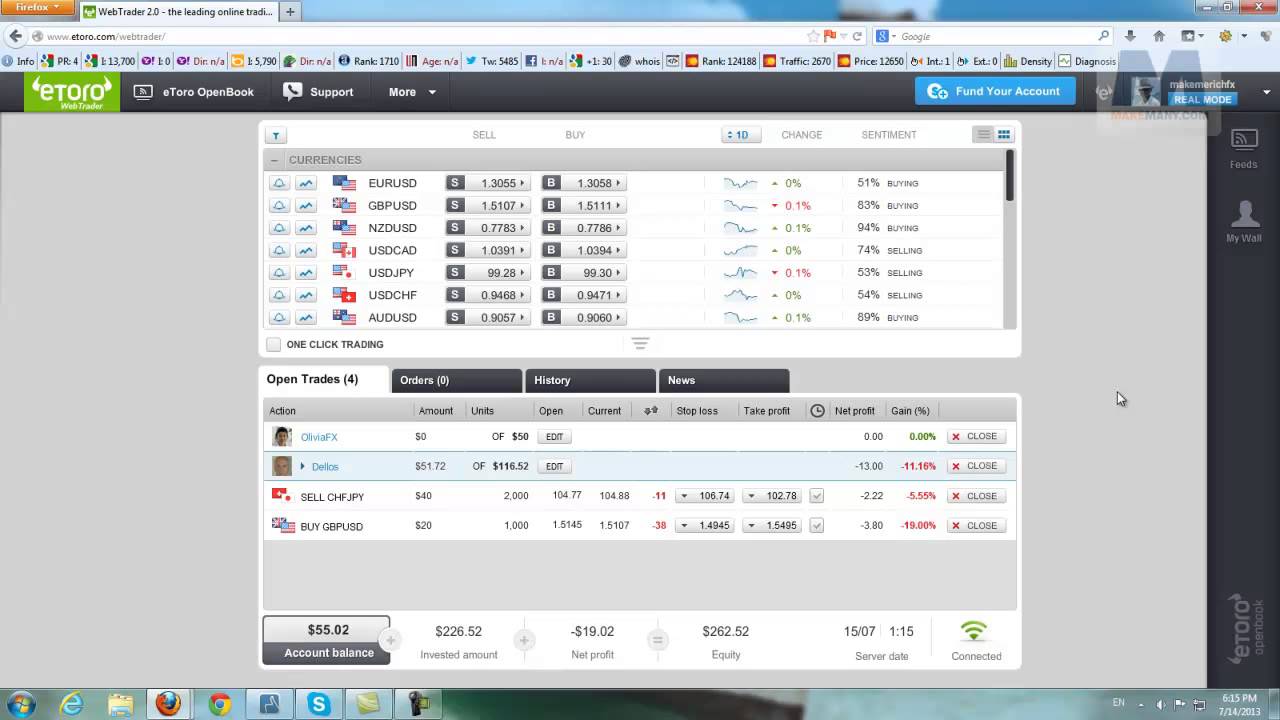Click the Connected wifi status icon

(974, 631)
